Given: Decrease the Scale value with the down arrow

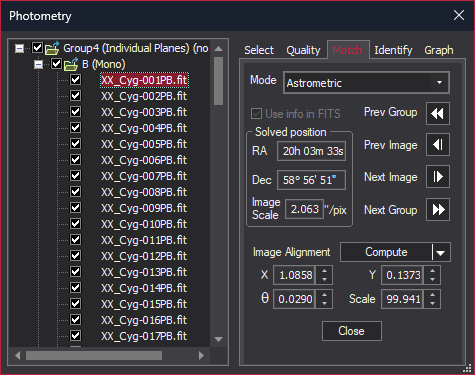Looking at the screenshot, I should tap(432, 303).
